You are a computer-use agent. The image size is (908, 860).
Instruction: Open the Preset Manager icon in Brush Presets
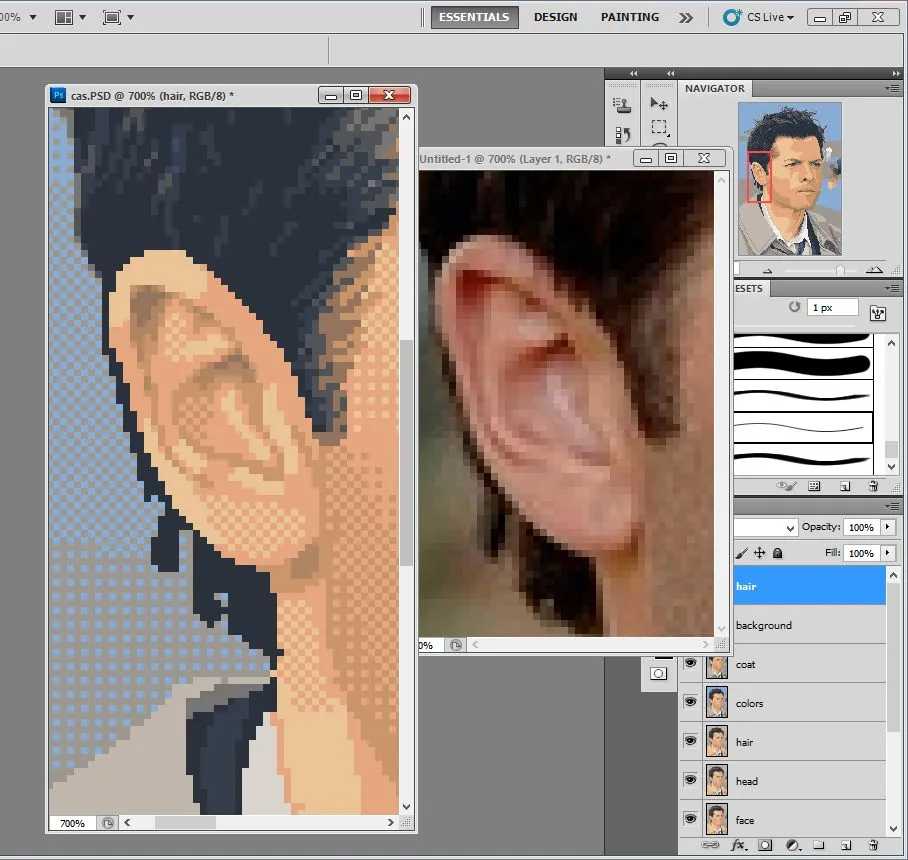click(x=814, y=486)
